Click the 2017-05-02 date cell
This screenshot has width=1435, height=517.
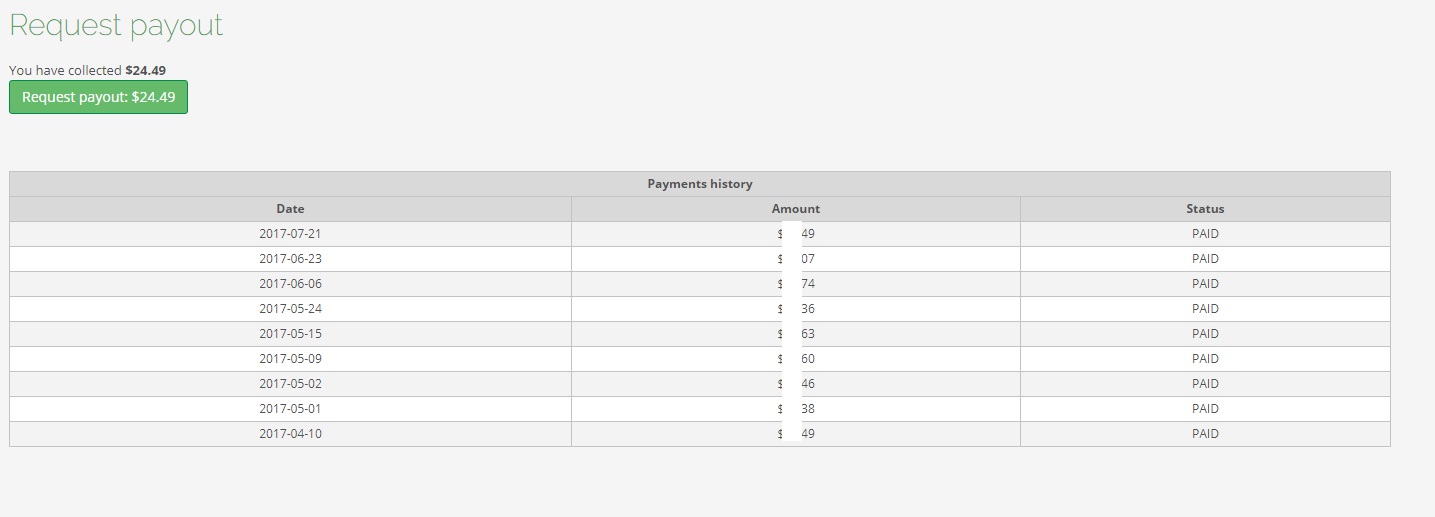coord(290,384)
